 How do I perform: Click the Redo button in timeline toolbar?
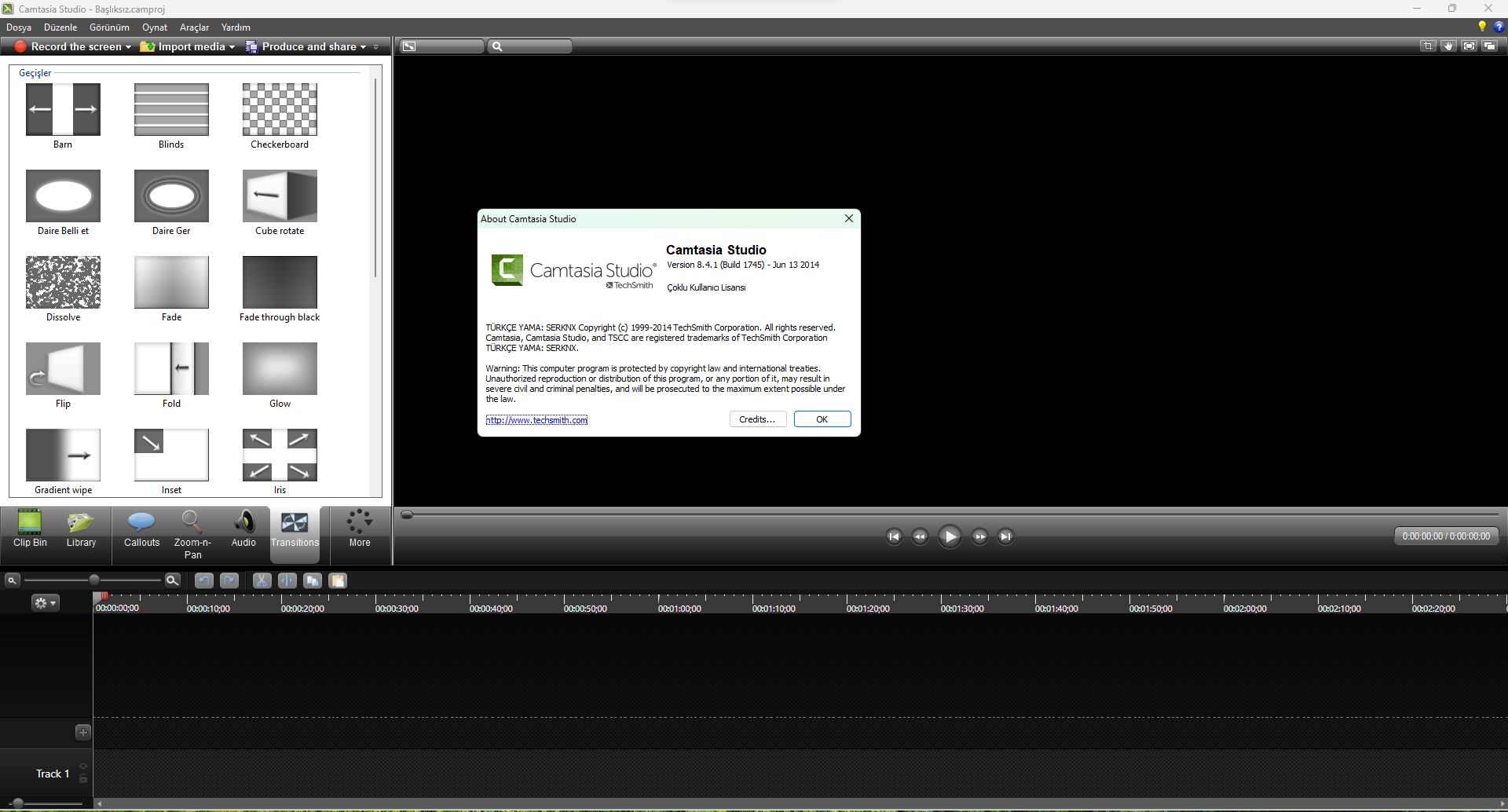click(229, 580)
